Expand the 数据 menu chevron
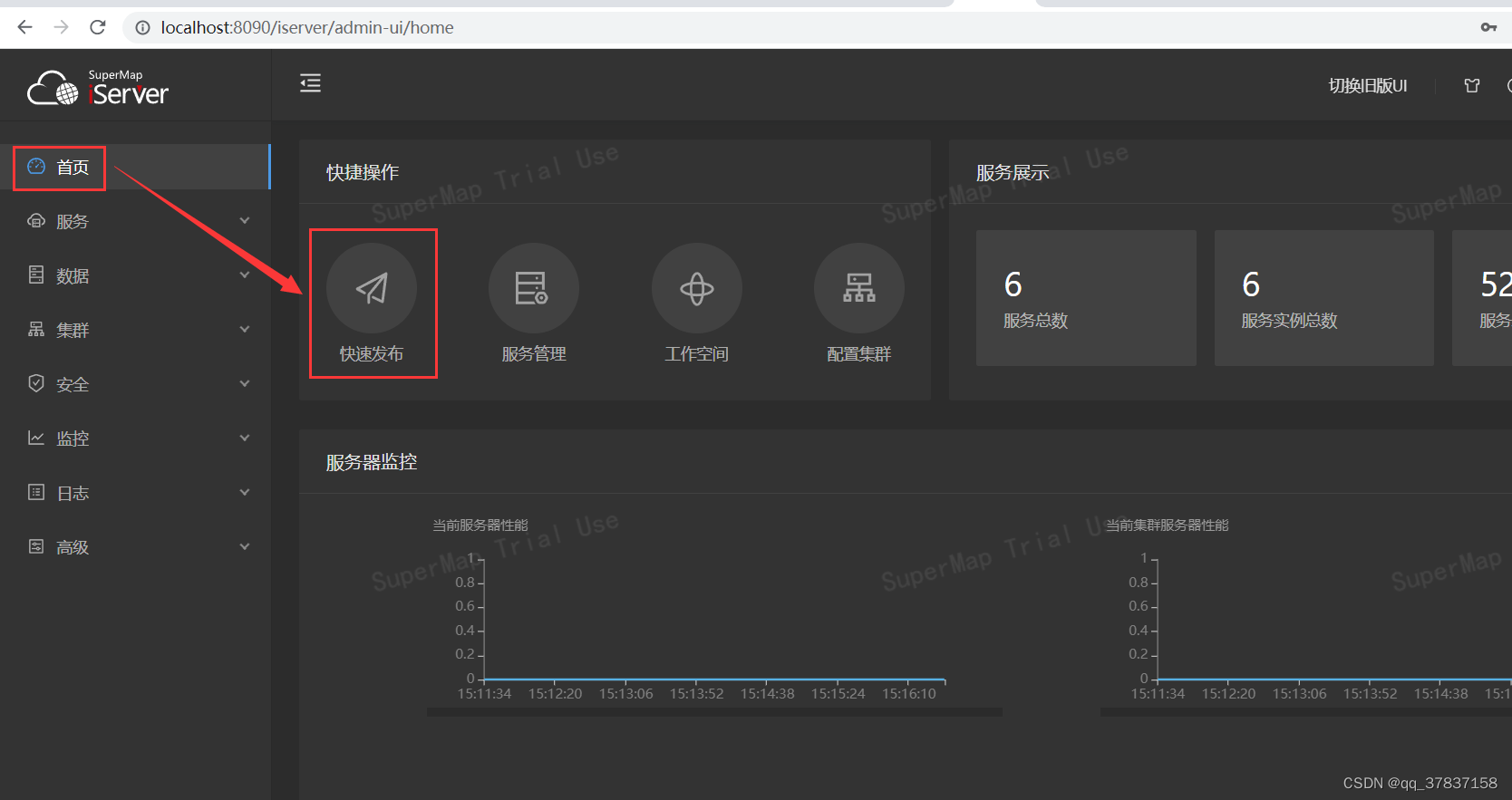The width and height of the screenshot is (1512, 800). click(x=245, y=275)
